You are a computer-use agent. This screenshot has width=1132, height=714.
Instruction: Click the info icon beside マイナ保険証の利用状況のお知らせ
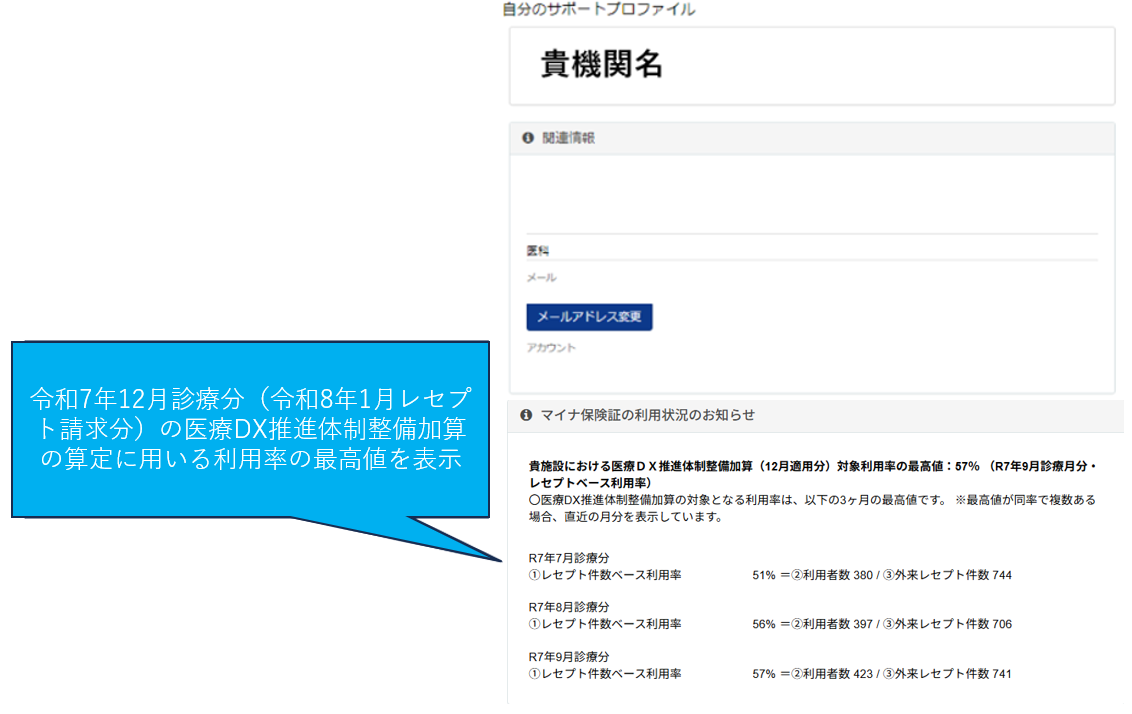pos(526,415)
